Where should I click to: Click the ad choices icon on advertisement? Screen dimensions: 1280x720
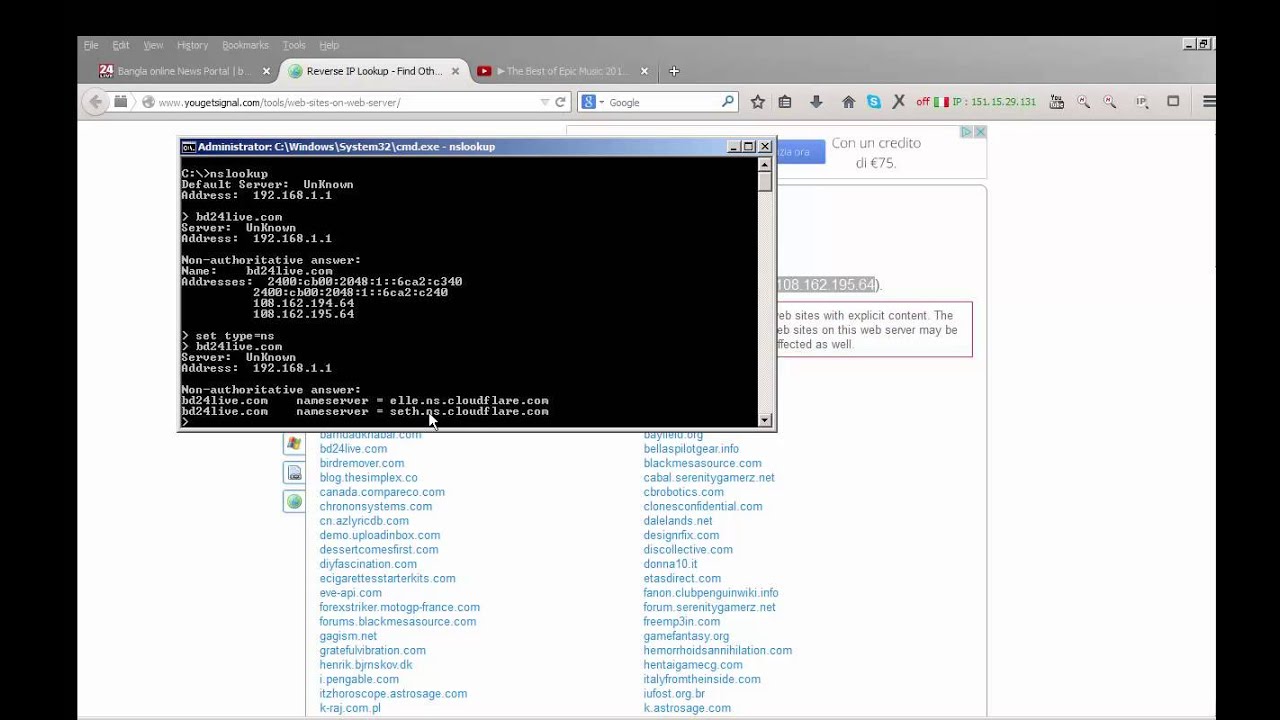coord(967,132)
